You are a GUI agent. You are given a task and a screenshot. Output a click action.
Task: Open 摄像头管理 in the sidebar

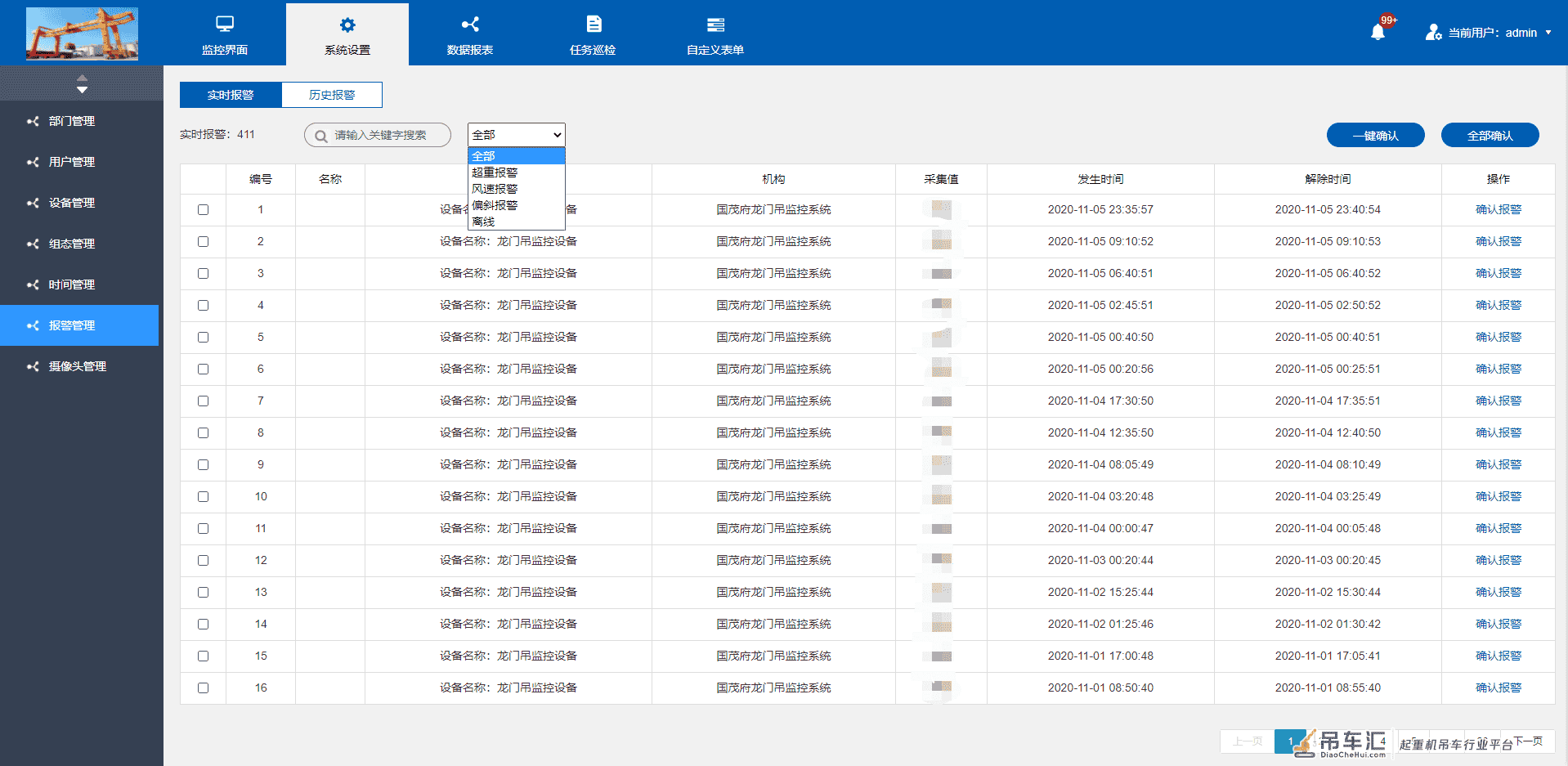pos(79,366)
